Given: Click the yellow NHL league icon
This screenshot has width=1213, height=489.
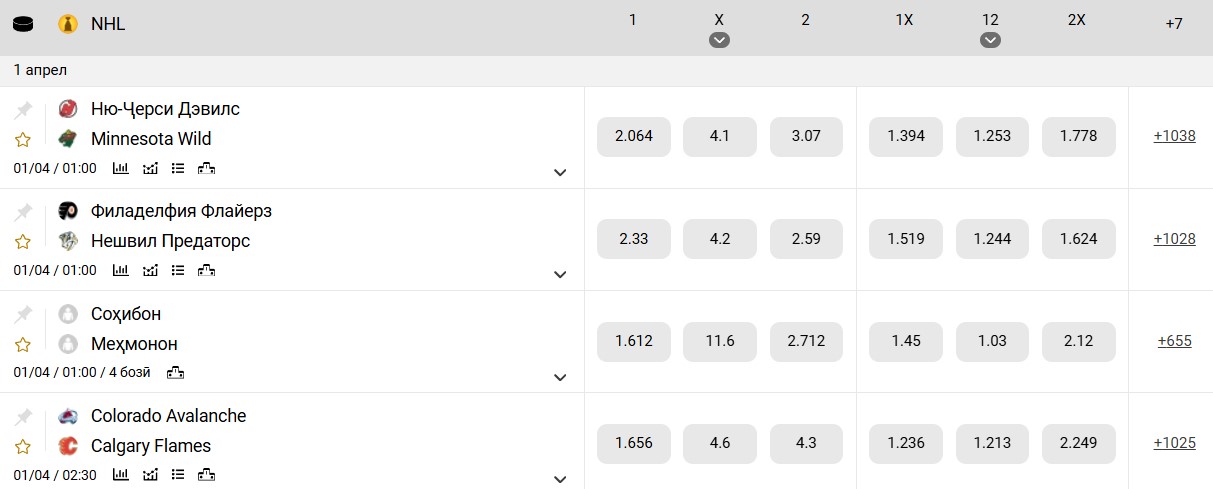Looking at the screenshot, I should click(67, 24).
